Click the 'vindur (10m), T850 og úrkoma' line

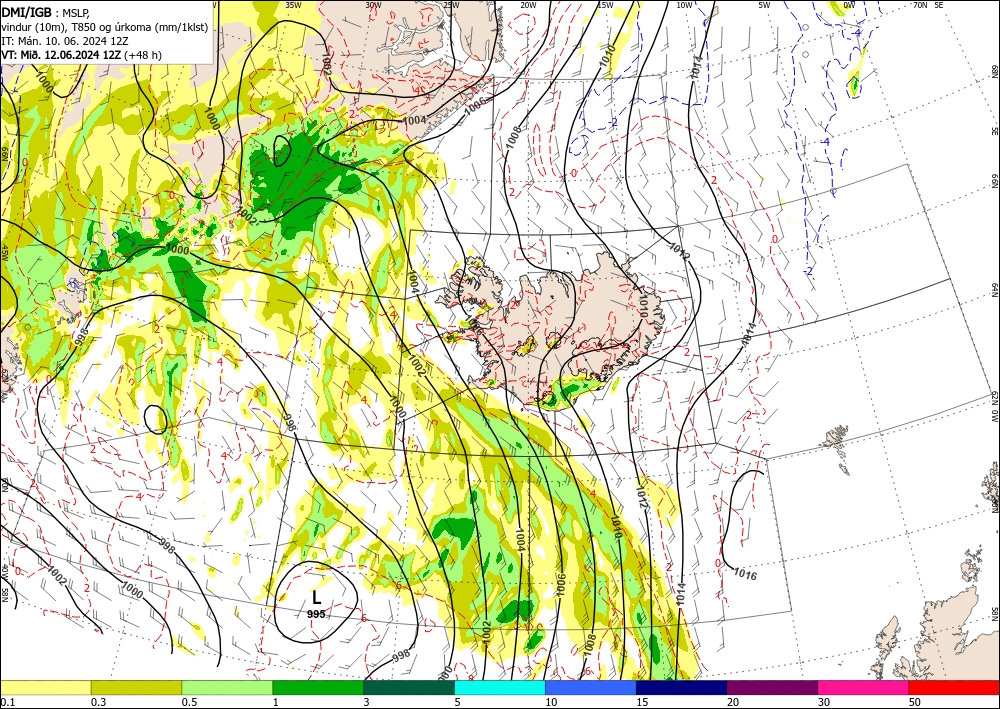tap(104, 26)
